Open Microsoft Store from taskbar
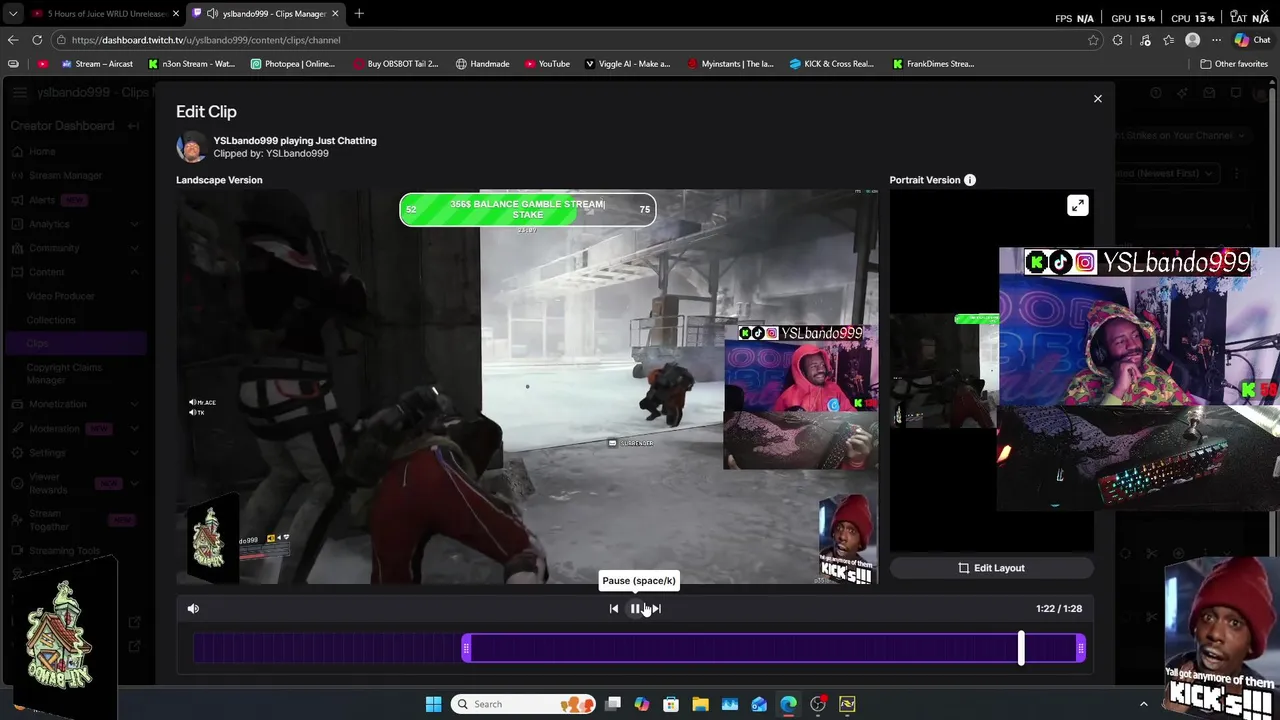Screen dimensions: 1280x720 tap(671, 704)
